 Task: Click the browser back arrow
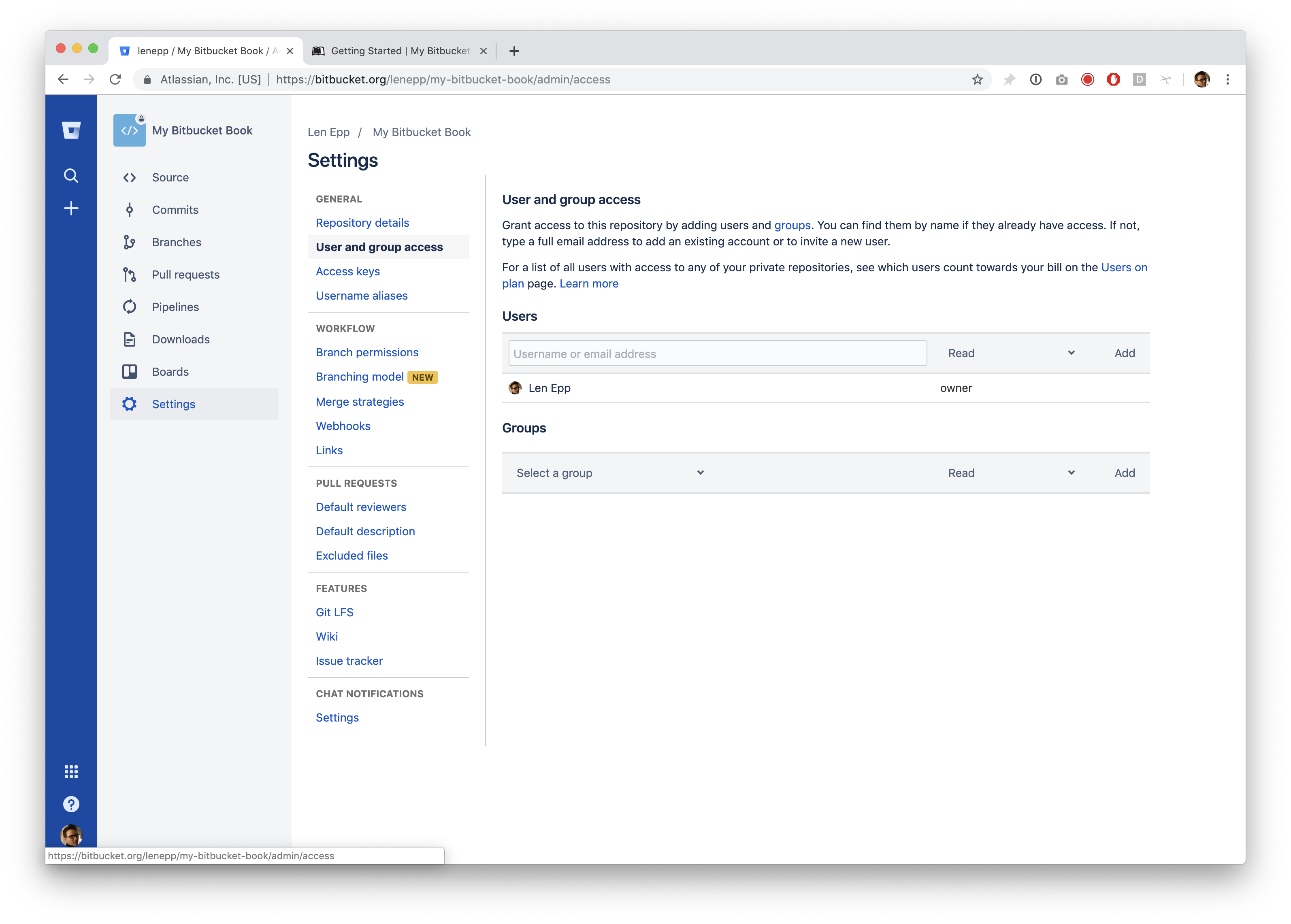pos(63,80)
